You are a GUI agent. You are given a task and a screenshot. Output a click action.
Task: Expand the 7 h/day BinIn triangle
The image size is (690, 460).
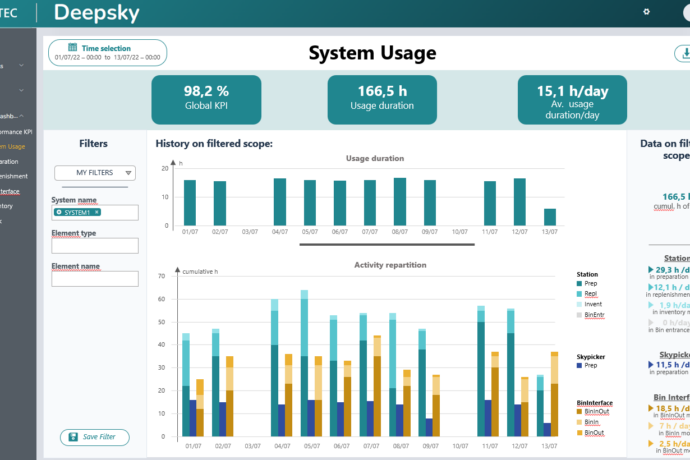point(650,426)
